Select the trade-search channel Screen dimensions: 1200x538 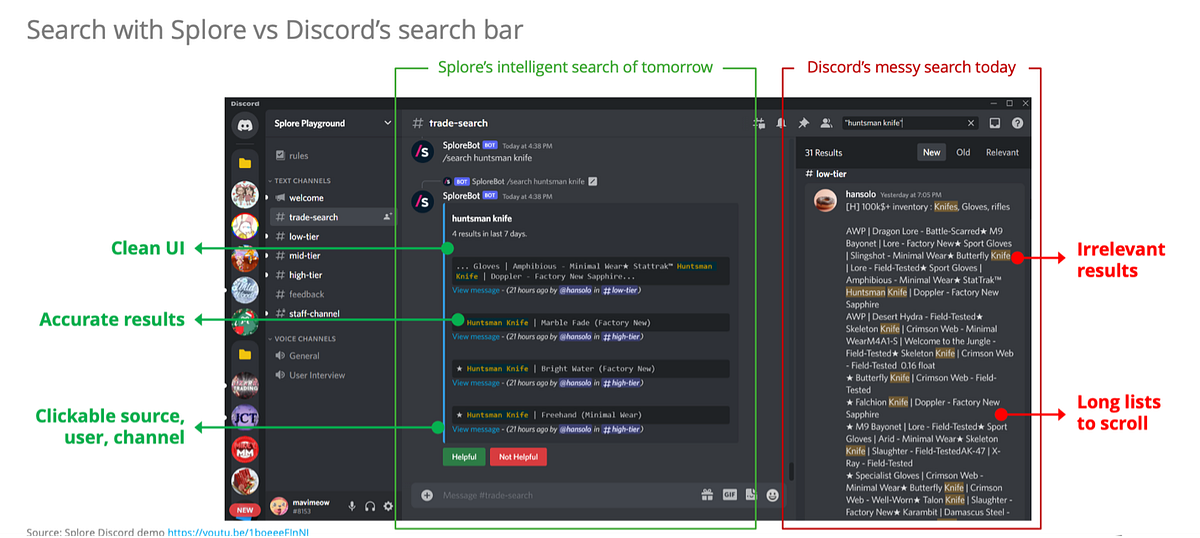coord(331,217)
